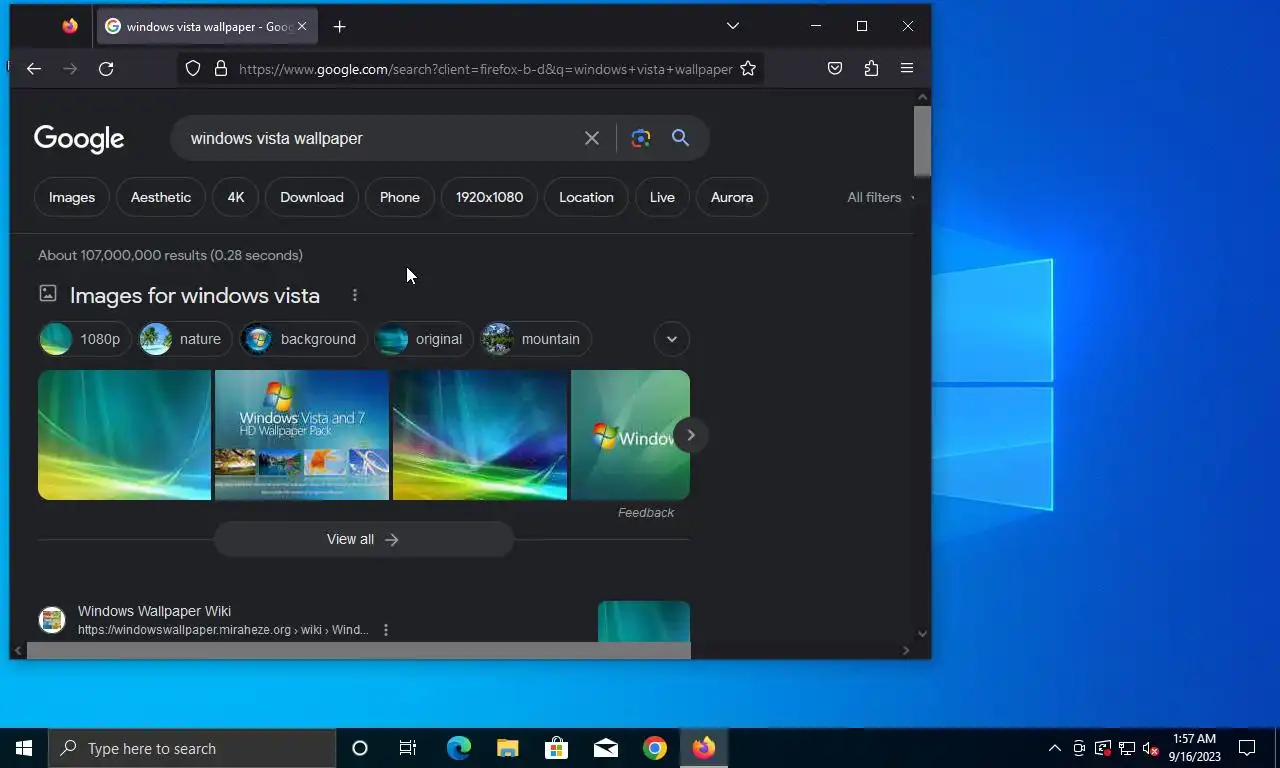Click the Firefox URL address bar
The width and height of the screenshot is (1280, 768).
click(486, 68)
